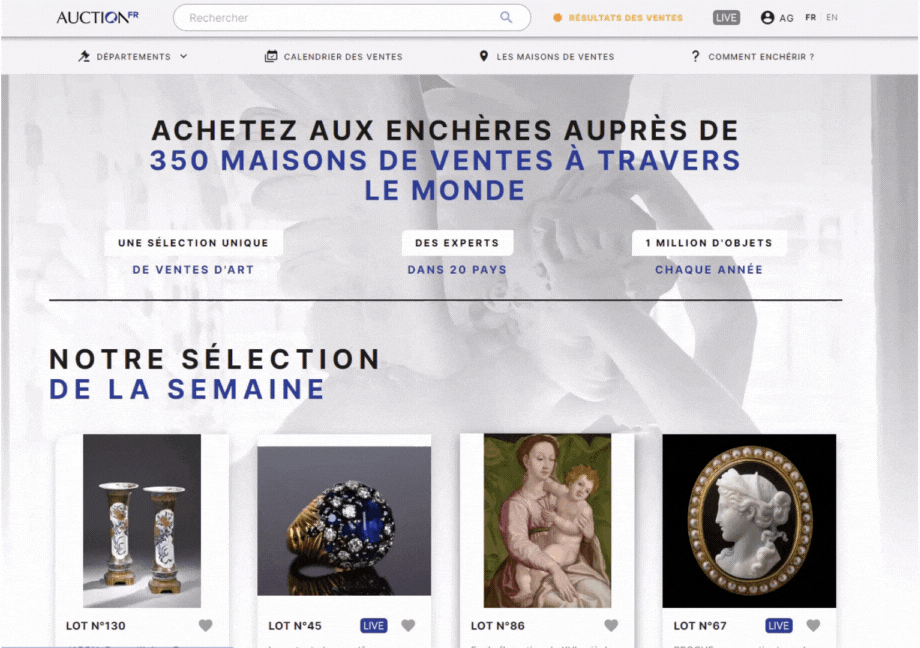Click the gavel icon beside Départements

click(x=84, y=56)
